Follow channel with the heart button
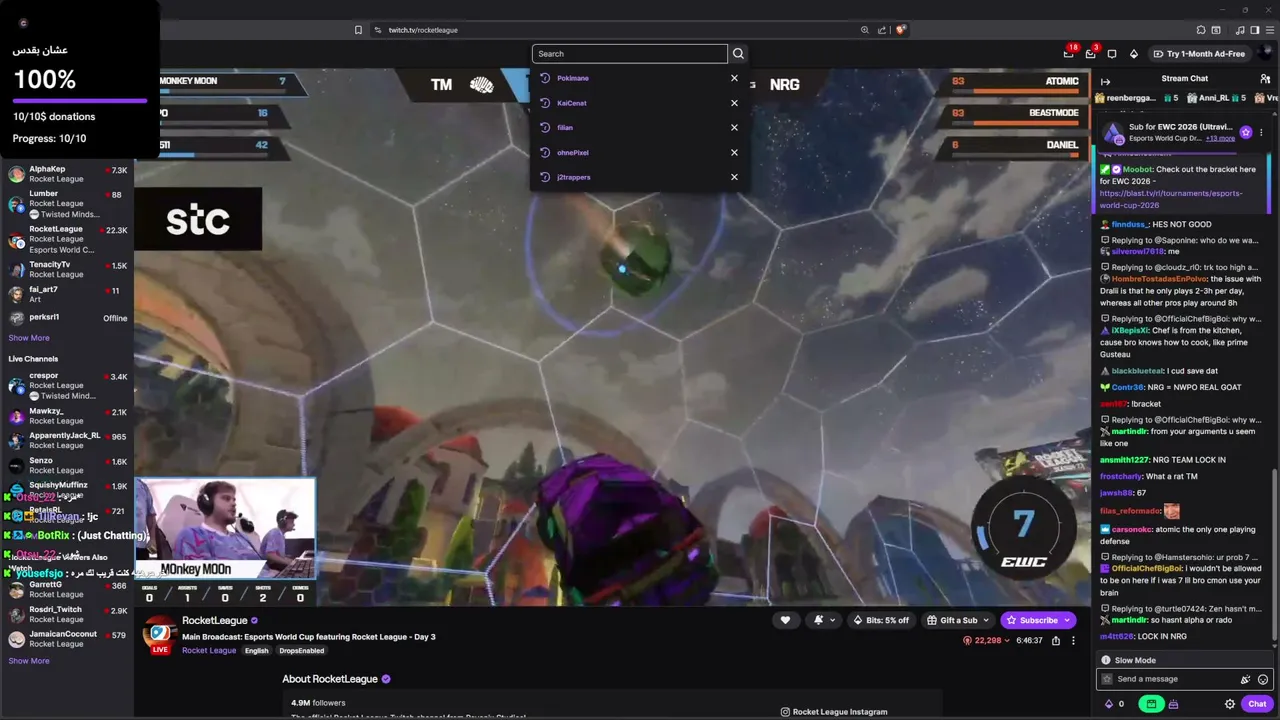 [785, 620]
